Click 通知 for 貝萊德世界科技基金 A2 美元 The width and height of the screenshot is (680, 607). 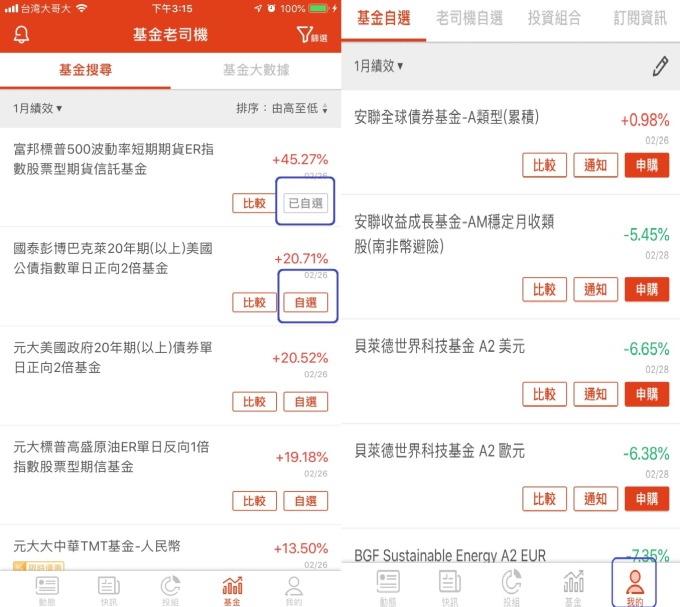595,394
